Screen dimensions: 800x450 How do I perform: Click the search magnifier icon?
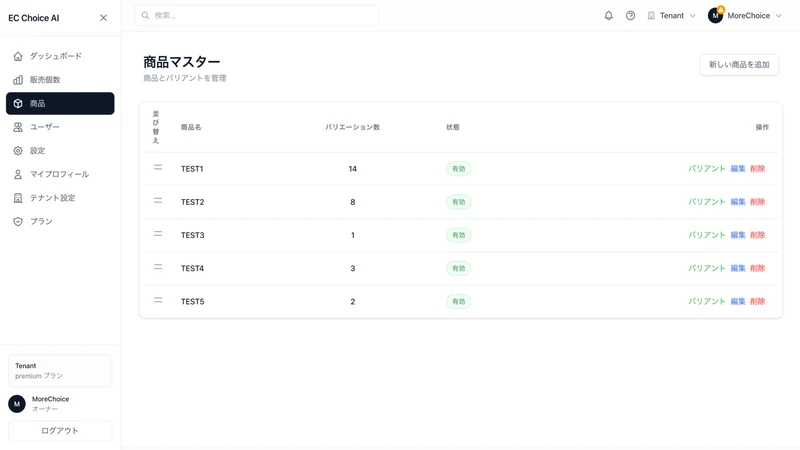[x=145, y=15]
